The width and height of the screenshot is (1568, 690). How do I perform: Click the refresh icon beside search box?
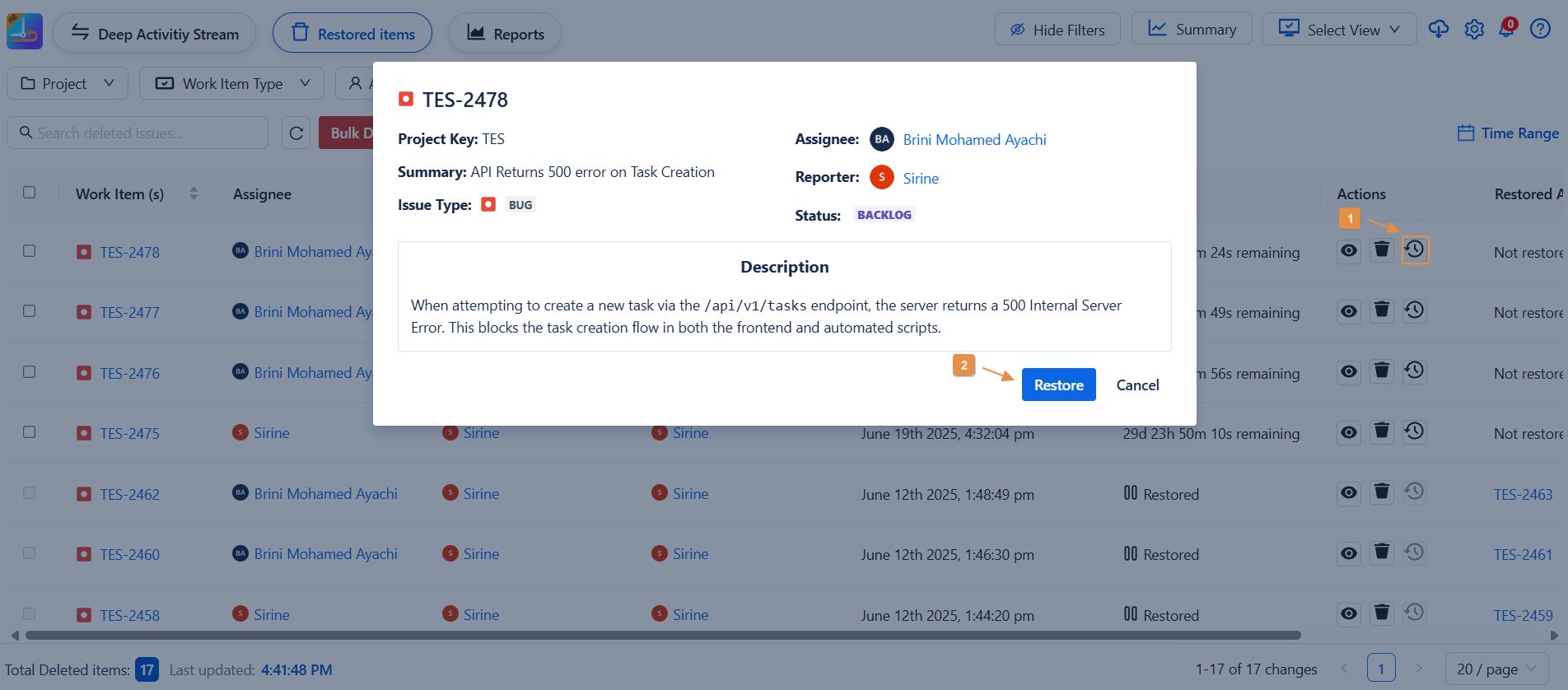point(296,133)
